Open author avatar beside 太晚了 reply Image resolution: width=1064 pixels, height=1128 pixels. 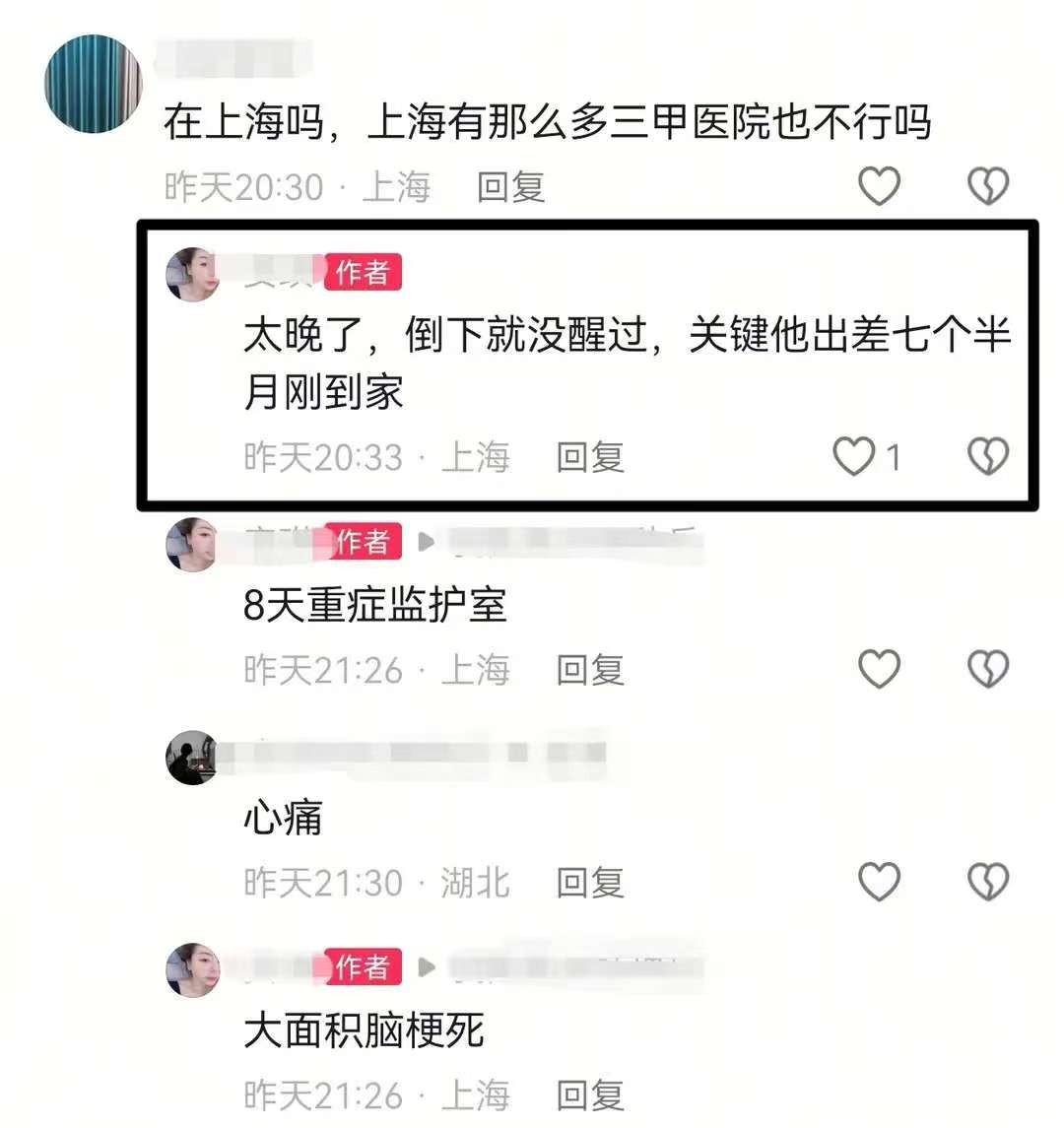tap(193, 274)
